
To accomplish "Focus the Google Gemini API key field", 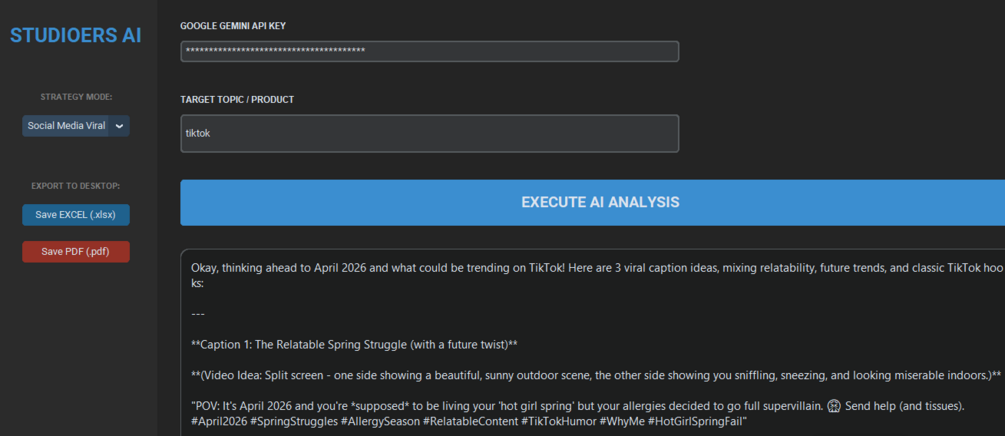I will (x=429, y=51).
